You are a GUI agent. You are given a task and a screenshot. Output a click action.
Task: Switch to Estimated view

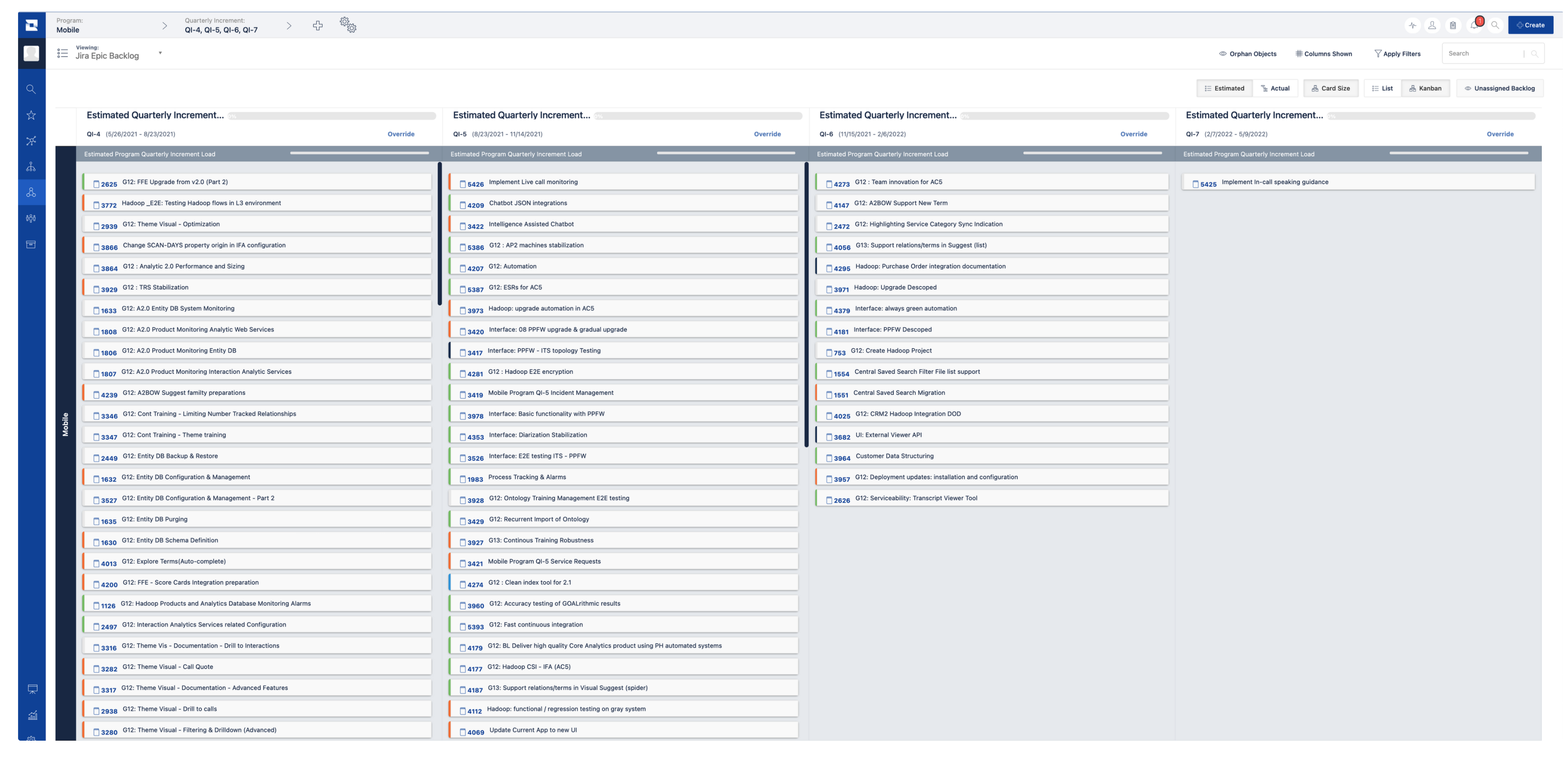click(1225, 89)
